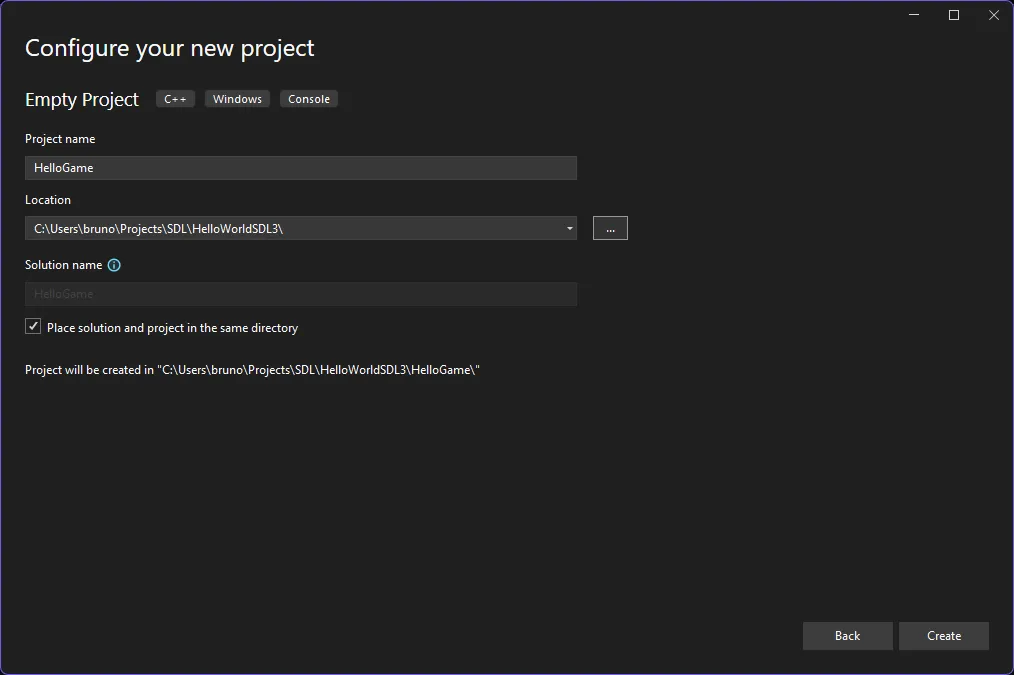Screen dimensions: 1014x675
Task: Click the disabled Solution name field
Action: [300, 294]
